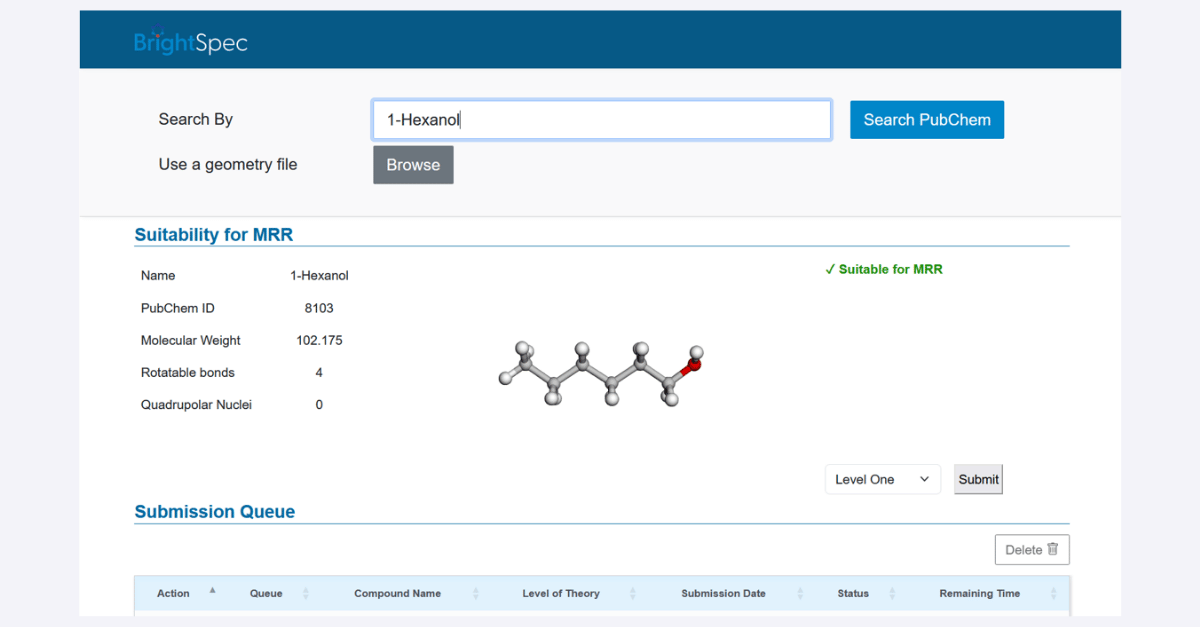Click the 'Search By' label
Viewport: 1200px width, 627px height.
196,119
